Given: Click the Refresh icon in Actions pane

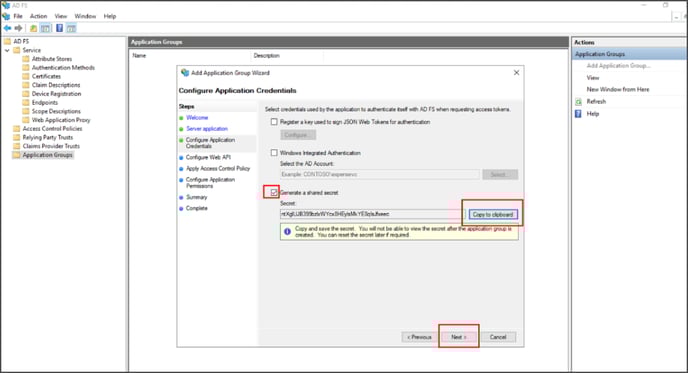Looking at the screenshot, I should coord(578,101).
